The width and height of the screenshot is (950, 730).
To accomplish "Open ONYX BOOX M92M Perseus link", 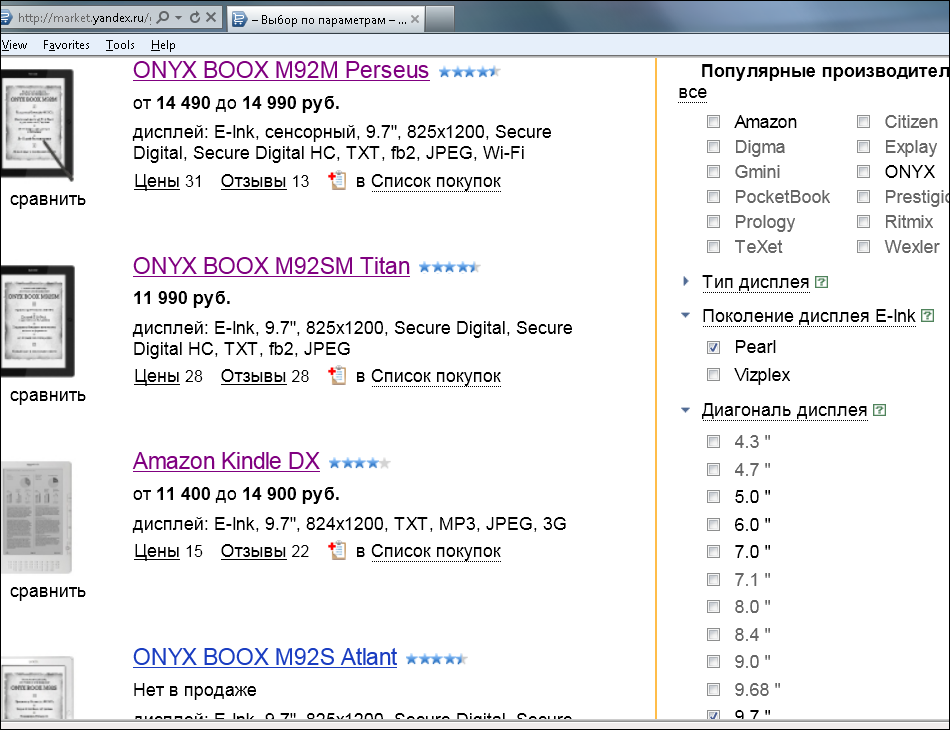I will click(281, 70).
